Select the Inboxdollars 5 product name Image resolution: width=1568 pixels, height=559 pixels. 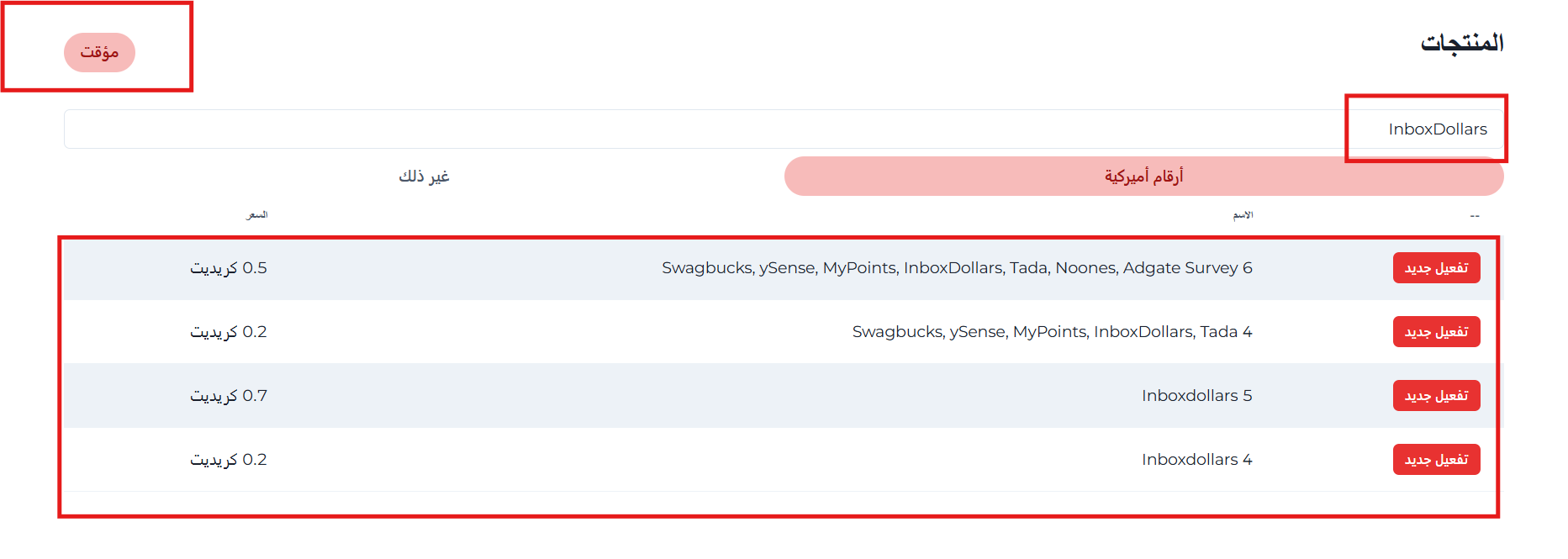click(1196, 396)
